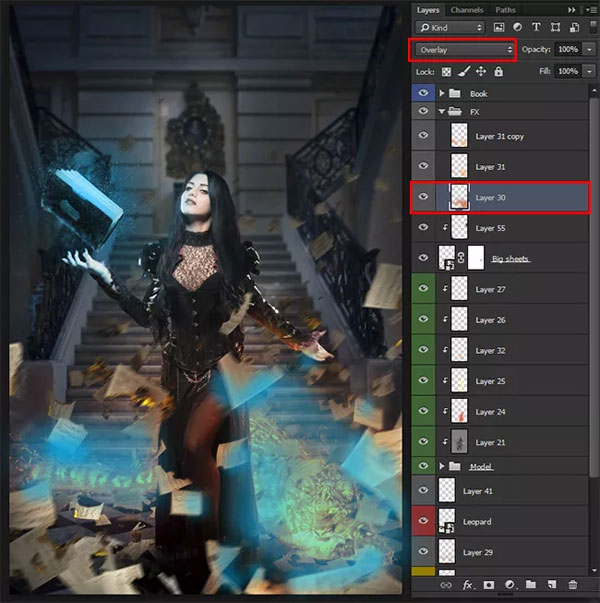Hide Layer 55

[x=423, y=227]
